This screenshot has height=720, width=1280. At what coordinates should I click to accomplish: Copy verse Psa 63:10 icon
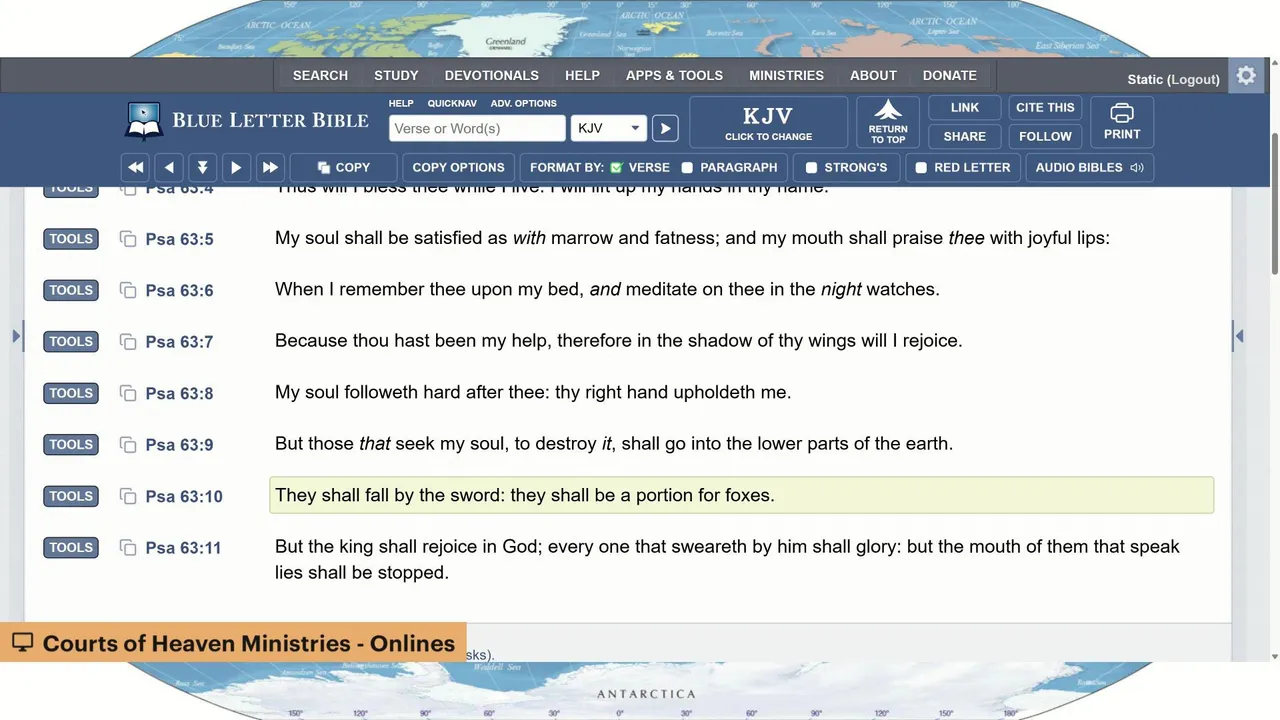pos(128,496)
